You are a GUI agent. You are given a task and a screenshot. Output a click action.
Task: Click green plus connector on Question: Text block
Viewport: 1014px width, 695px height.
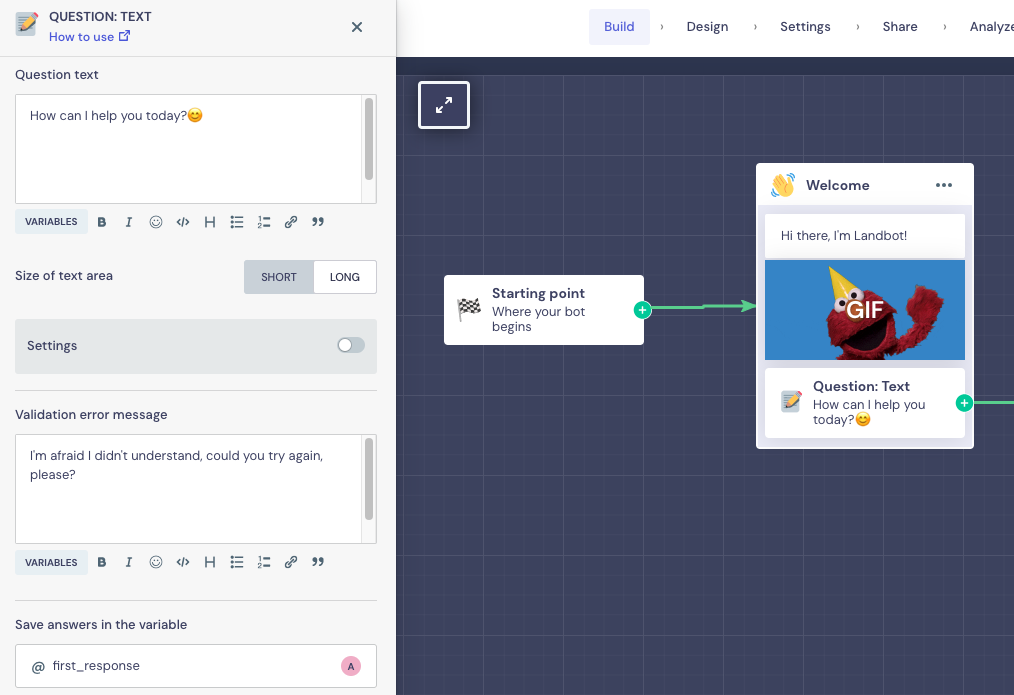pyautogui.click(x=964, y=403)
